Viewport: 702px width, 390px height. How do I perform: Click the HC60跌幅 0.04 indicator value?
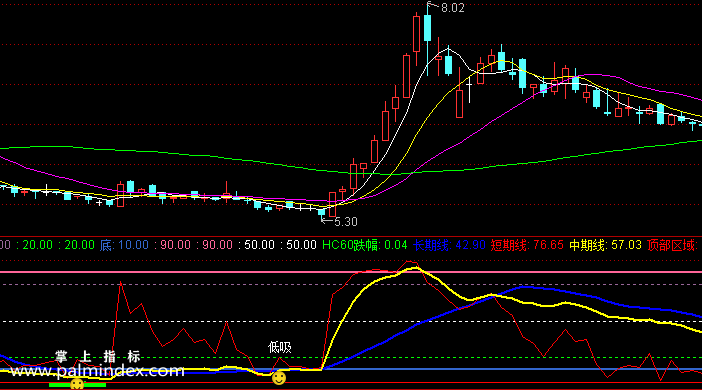pos(364,245)
